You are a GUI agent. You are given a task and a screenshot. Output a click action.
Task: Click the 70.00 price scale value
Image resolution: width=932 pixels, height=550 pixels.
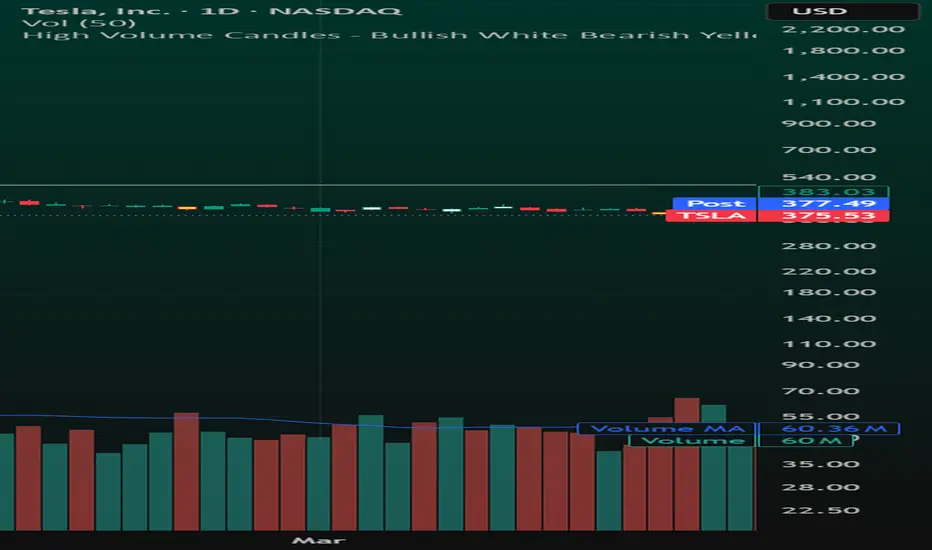click(x=821, y=391)
